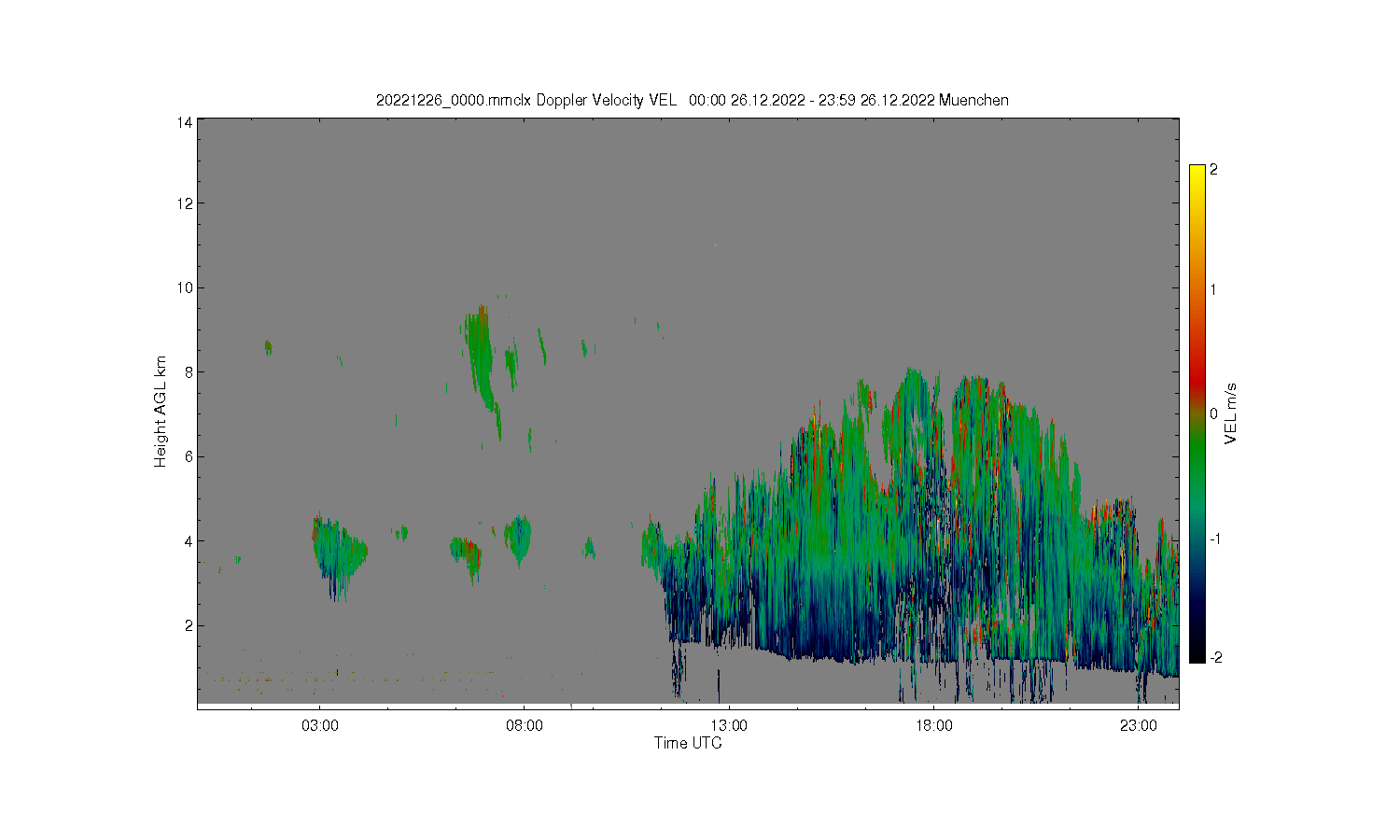
Task: Click the "VEL m/s" colorbar label
Action: tap(1230, 413)
